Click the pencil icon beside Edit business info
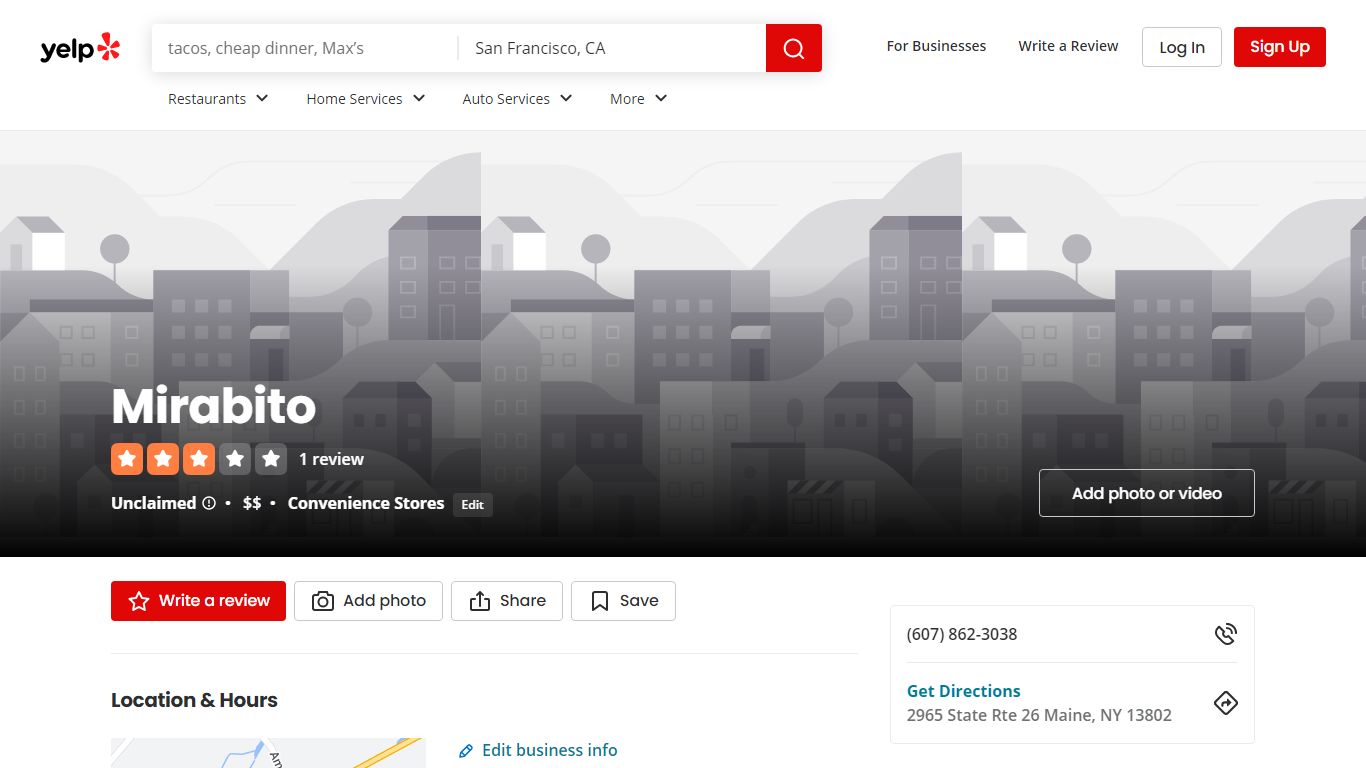This screenshot has height=768, width=1366. tap(466, 751)
